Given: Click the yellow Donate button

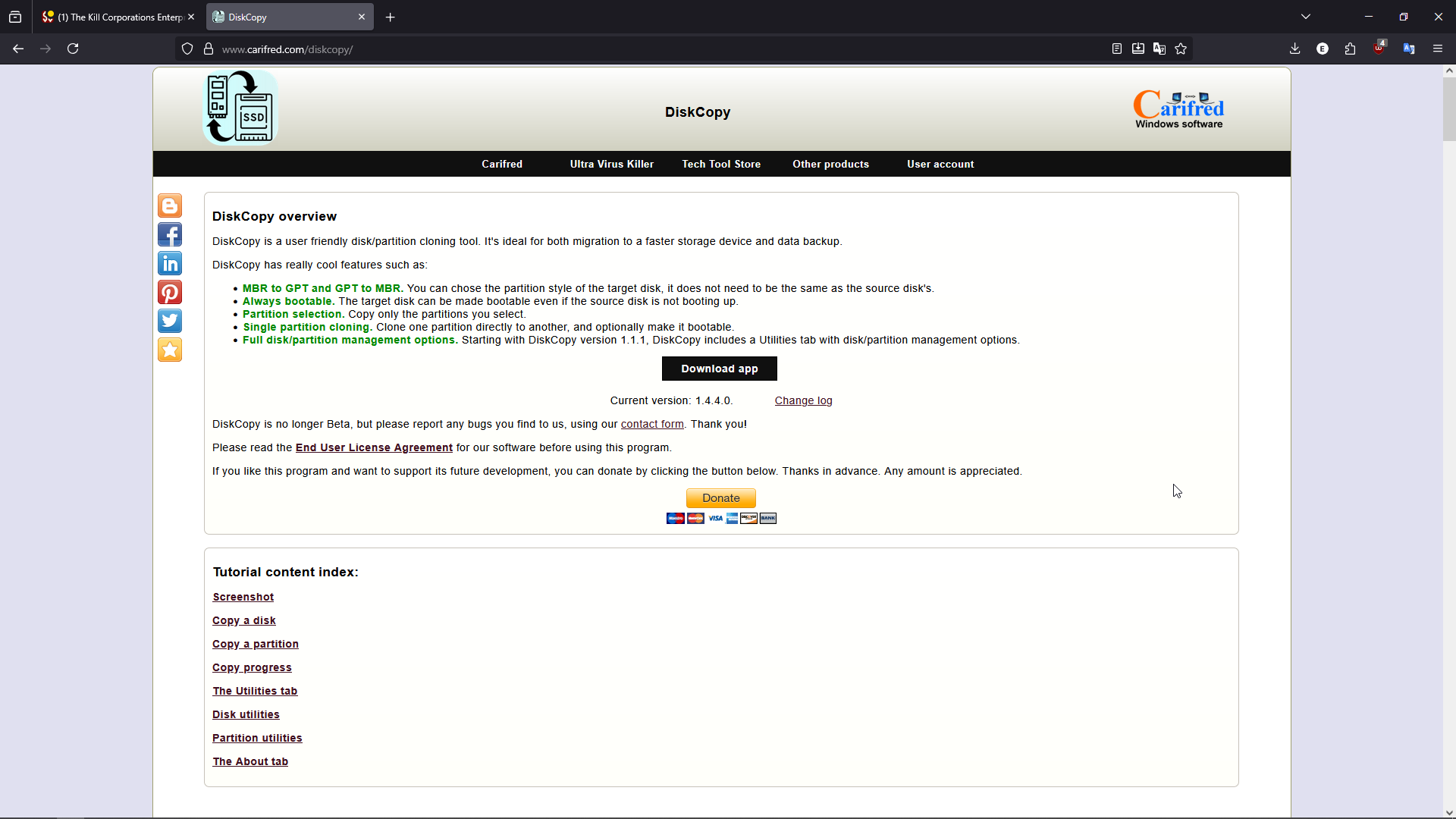Looking at the screenshot, I should 720,498.
